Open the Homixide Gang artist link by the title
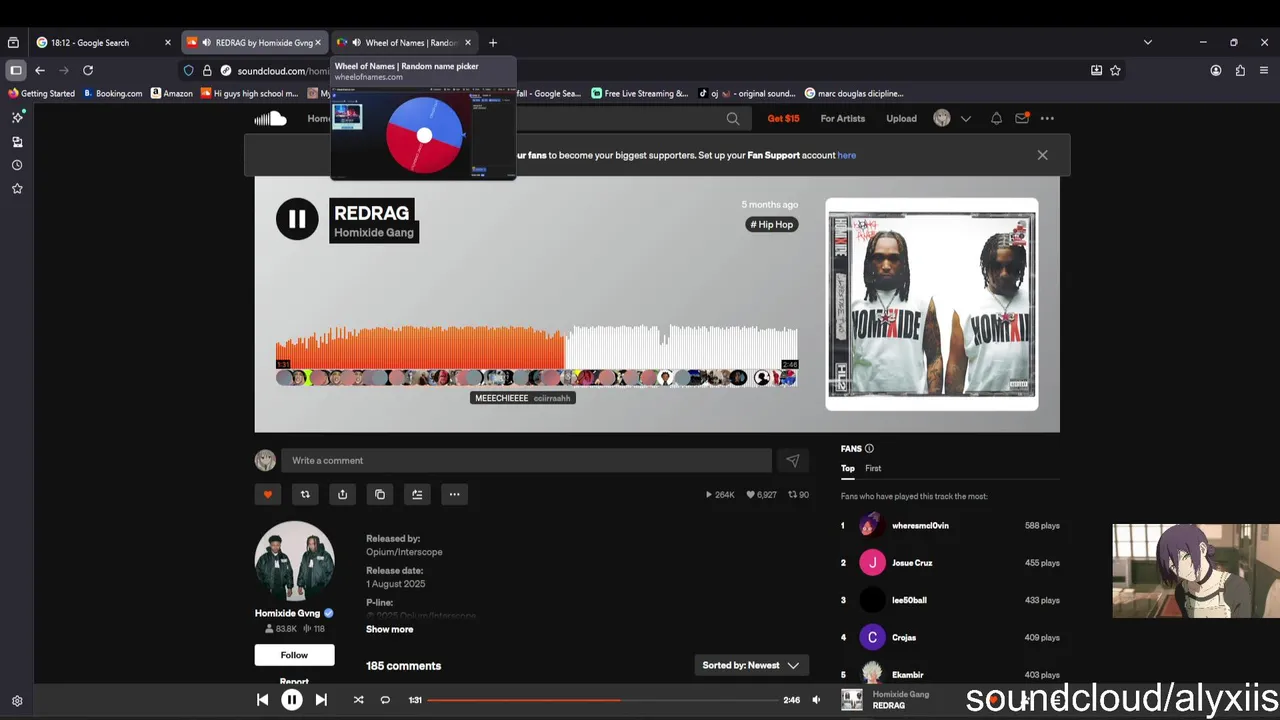This screenshot has width=1280, height=720. click(373, 233)
